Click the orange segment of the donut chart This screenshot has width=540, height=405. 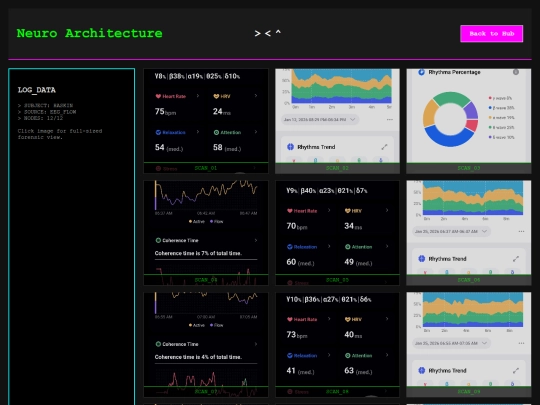429,114
